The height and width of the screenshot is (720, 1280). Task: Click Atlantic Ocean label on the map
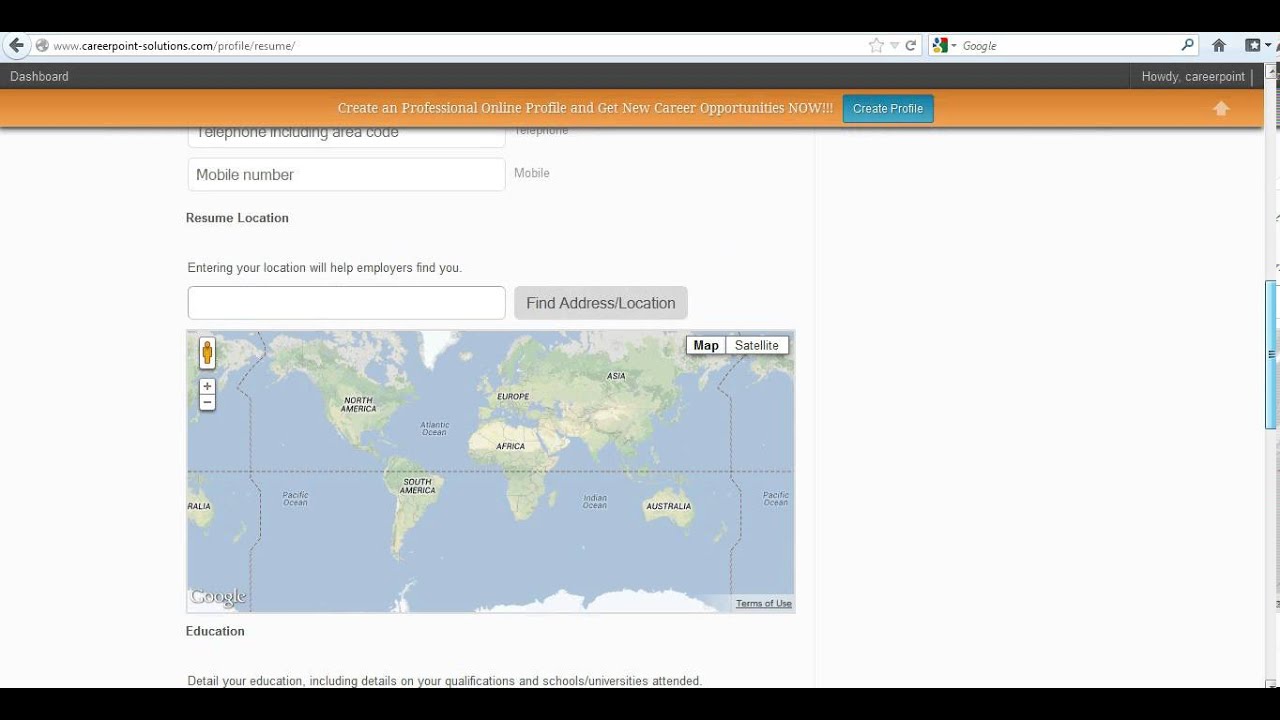(434, 428)
